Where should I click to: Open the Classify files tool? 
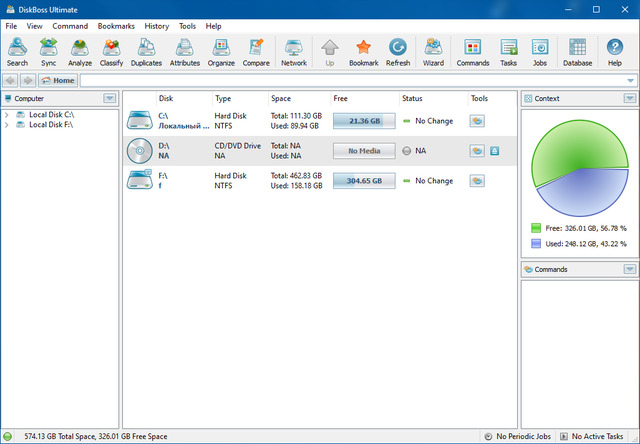[112, 52]
